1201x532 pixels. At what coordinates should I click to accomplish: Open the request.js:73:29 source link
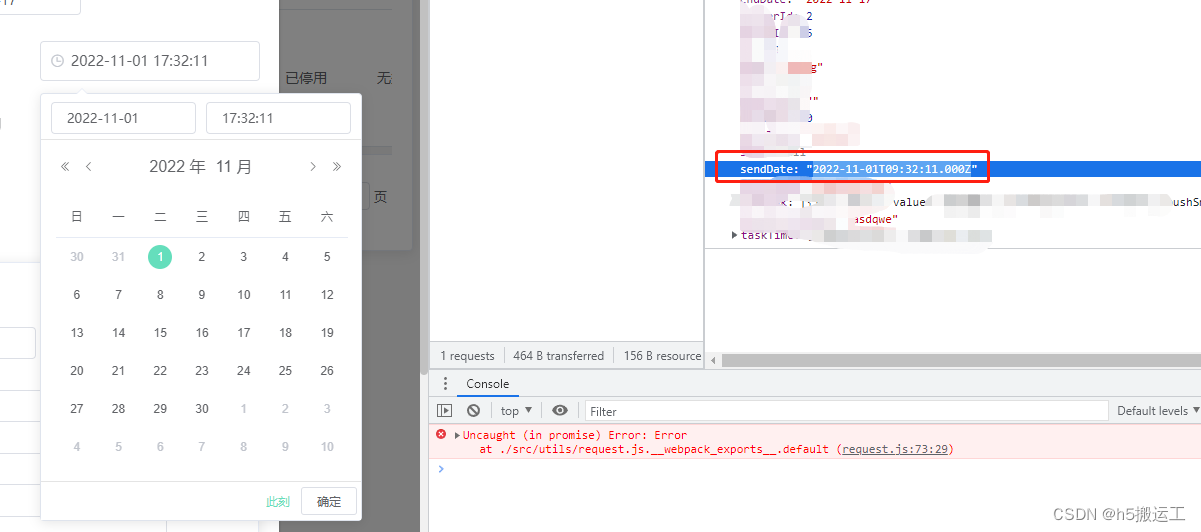pos(896,449)
